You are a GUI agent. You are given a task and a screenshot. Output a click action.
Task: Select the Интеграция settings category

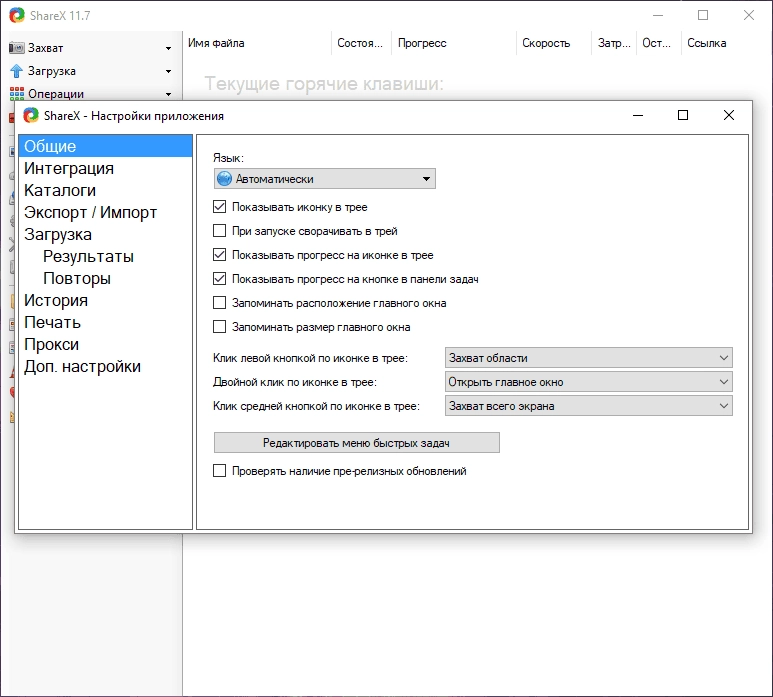[x=105, y=168]
